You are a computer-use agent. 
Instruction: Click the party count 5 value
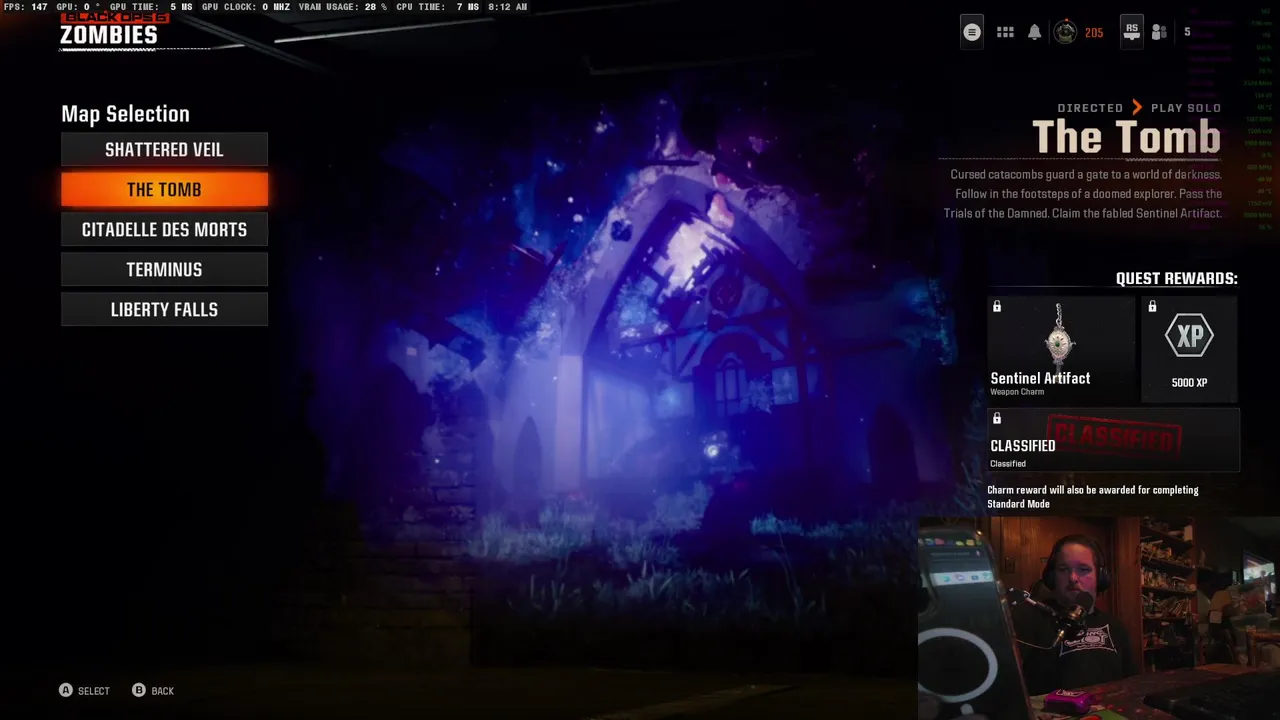[x=1187, y=32]
